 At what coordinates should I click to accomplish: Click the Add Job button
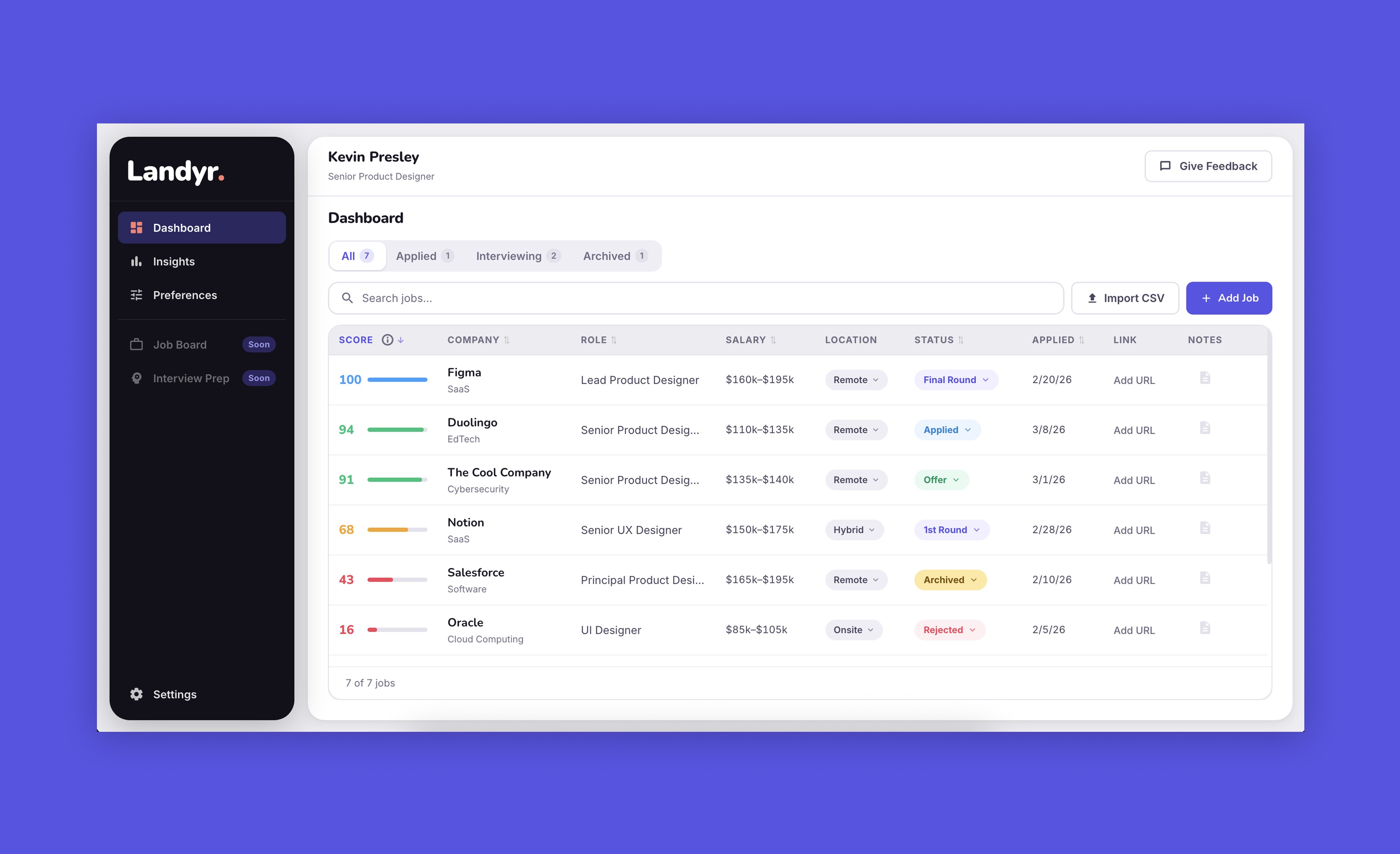(x=1228, y=298)
